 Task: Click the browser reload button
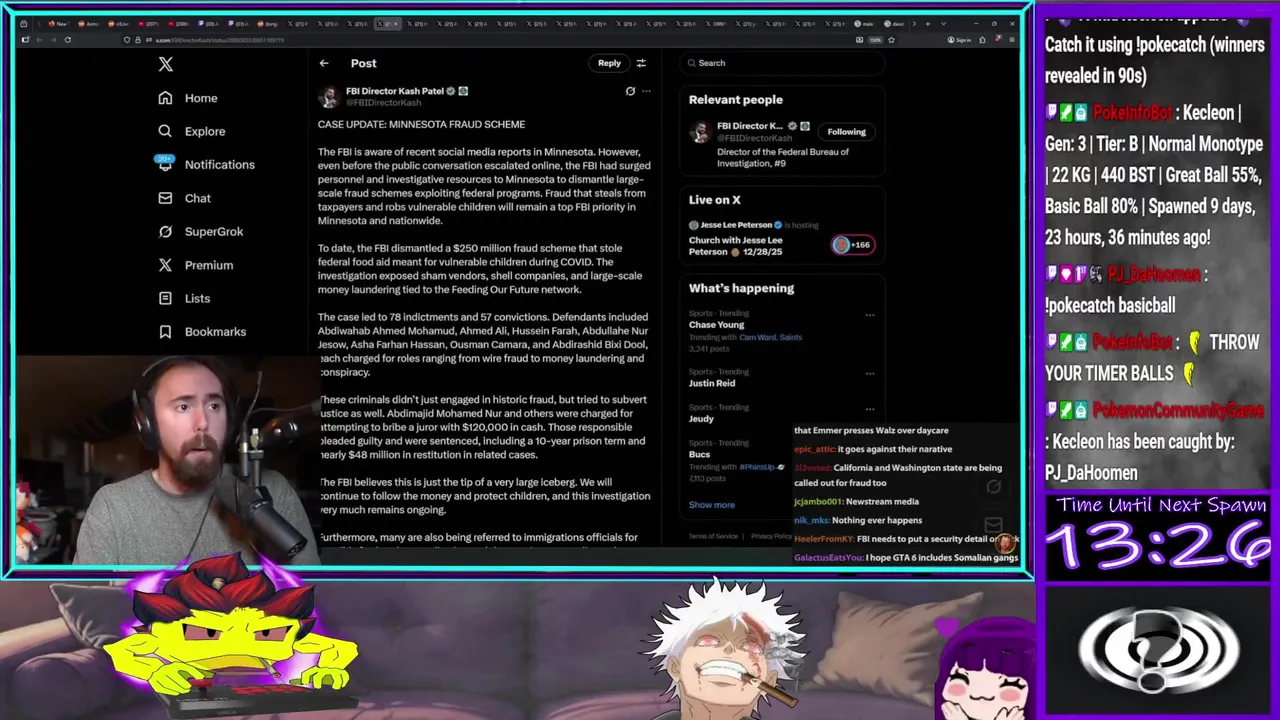(67, 40)
